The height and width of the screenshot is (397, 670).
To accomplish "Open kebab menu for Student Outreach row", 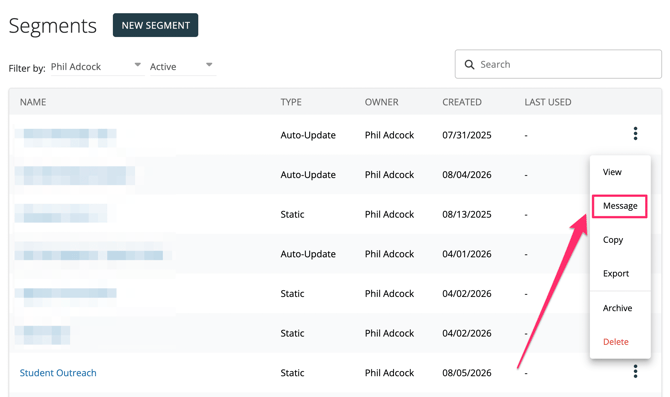I will 635,371.
